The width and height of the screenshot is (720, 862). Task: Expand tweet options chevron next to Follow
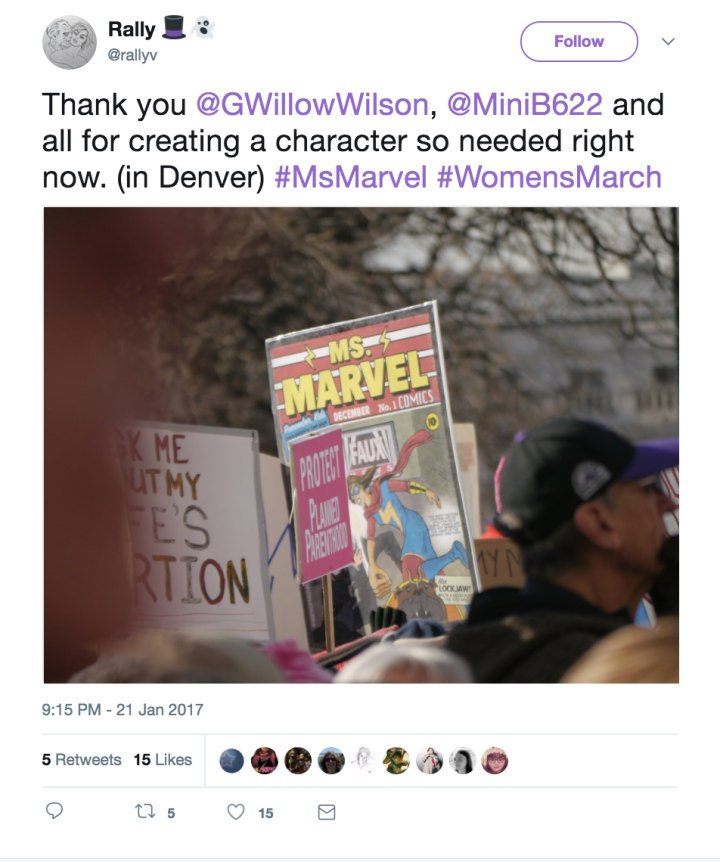[668, 41]
